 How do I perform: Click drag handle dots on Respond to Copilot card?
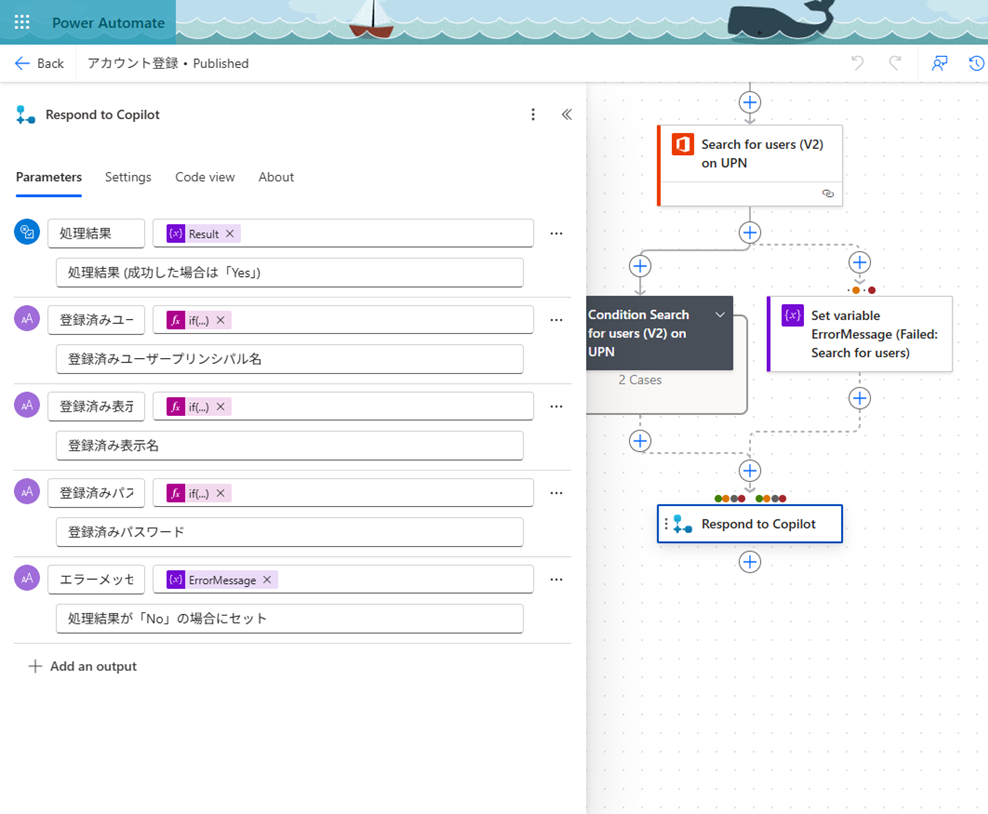[666, 524]
